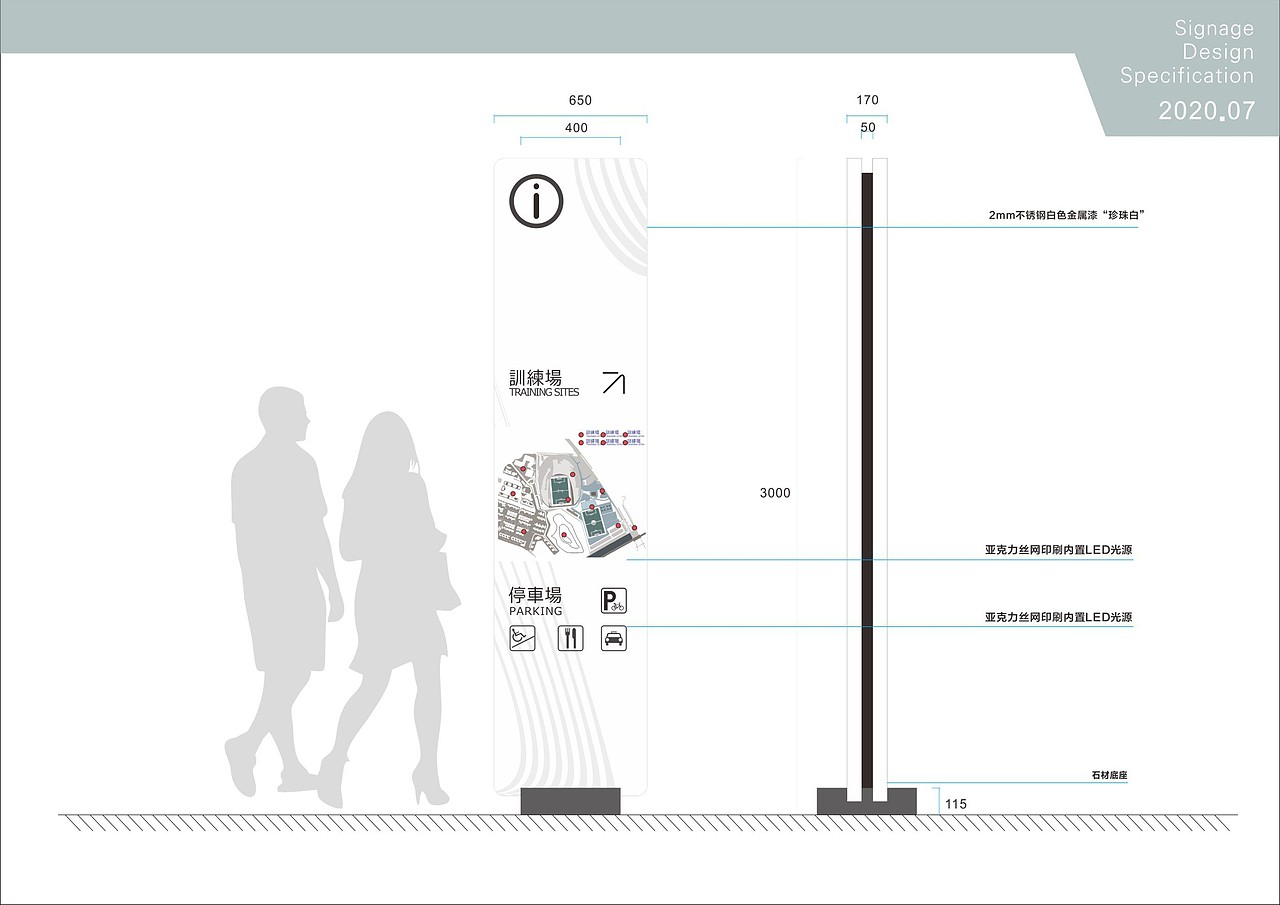This screenshot has height=905, width=1280.
Task: Click the circled information "i" icon
Action: tap(537, 202)
